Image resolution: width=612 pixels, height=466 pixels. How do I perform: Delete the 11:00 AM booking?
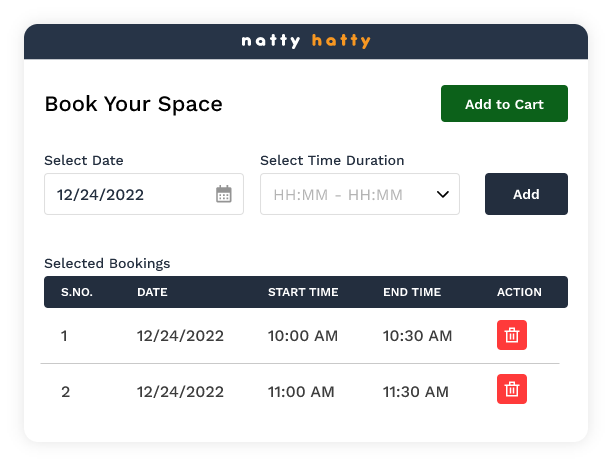(512, 389)
